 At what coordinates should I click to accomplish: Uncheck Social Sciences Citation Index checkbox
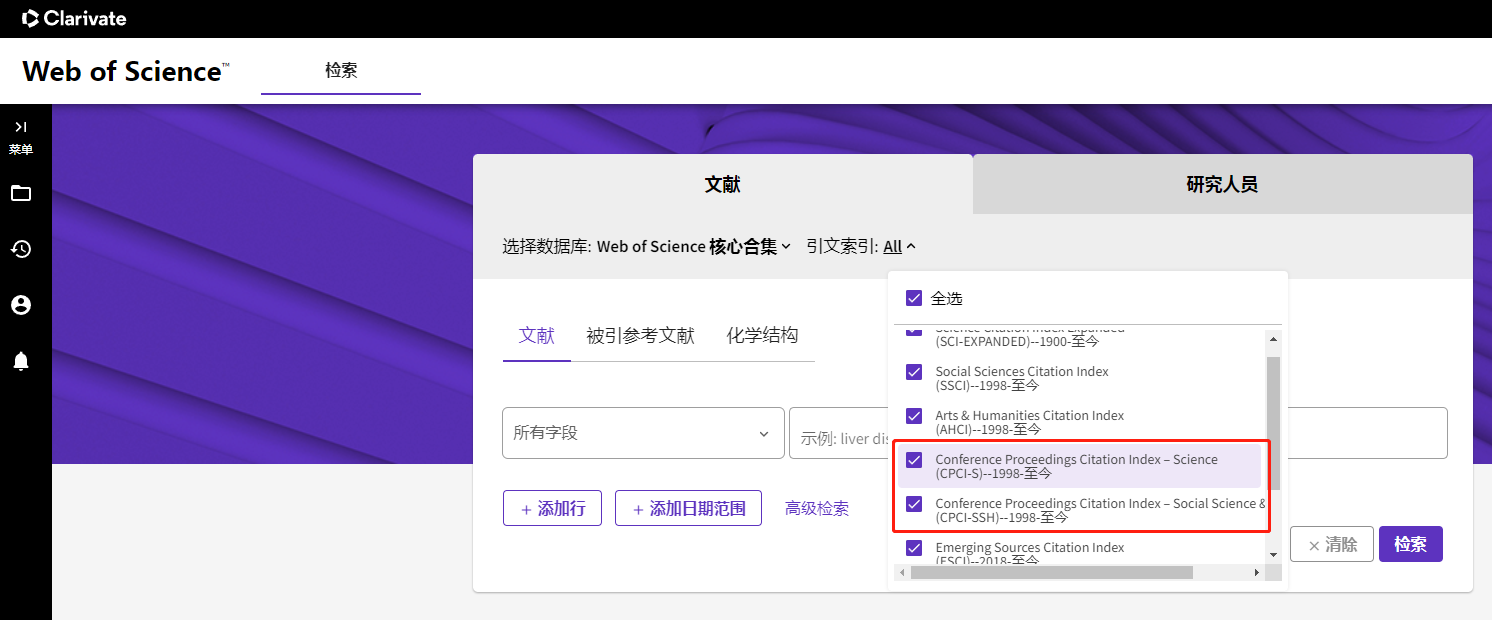coord(914,372)
